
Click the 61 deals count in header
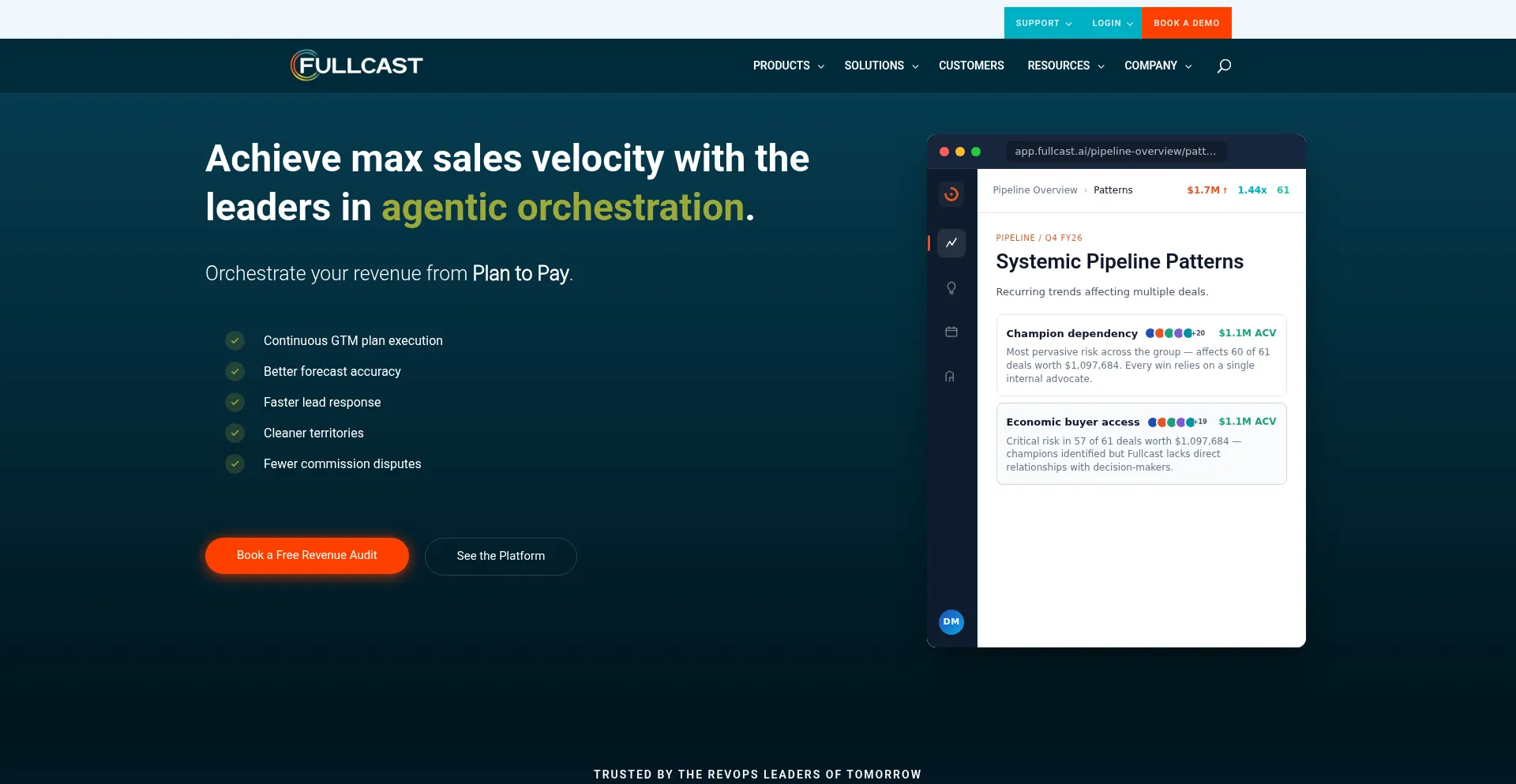click(x=1283, y=190)
